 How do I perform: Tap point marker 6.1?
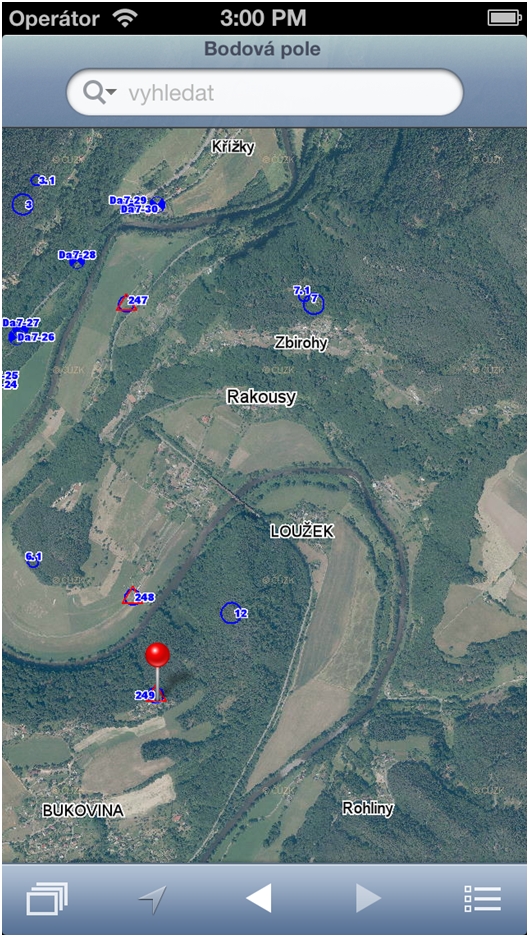pyautogui.click(x=33, y=561)
